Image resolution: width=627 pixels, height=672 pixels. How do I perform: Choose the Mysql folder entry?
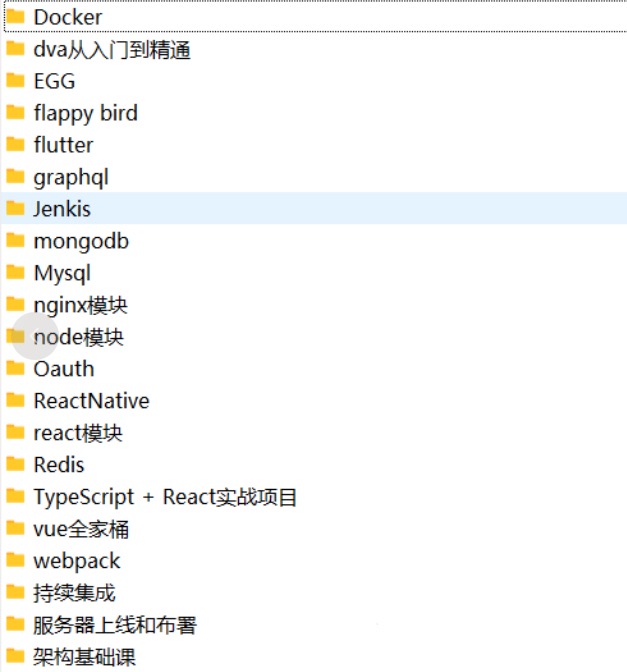(x=62, y=273)
